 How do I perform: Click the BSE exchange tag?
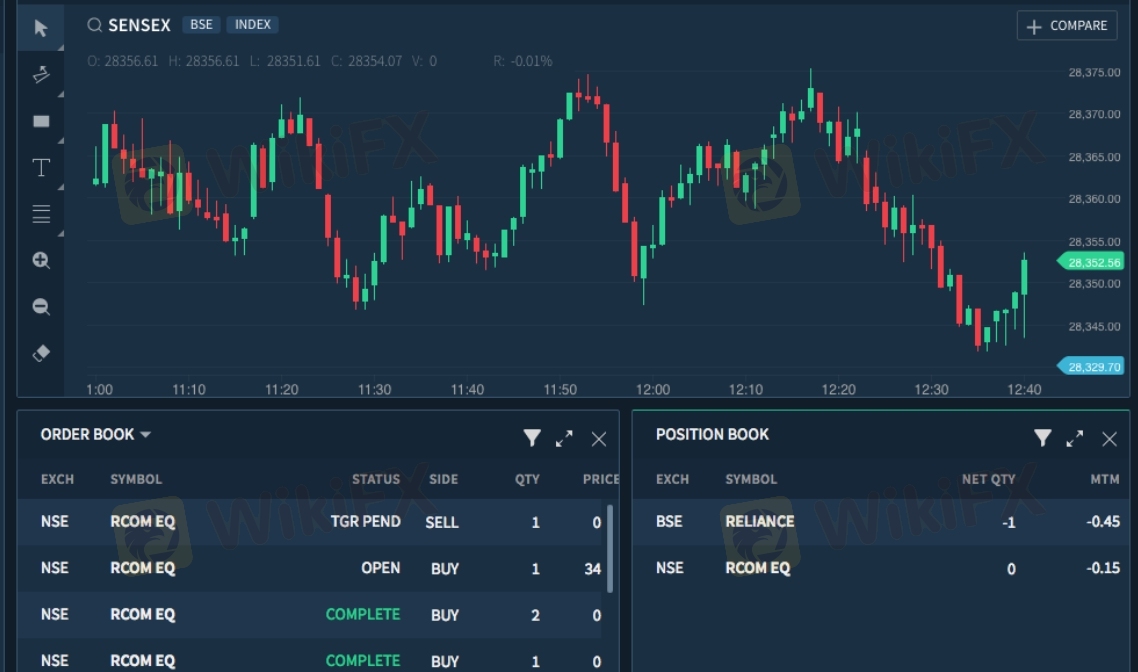[200, 25]
